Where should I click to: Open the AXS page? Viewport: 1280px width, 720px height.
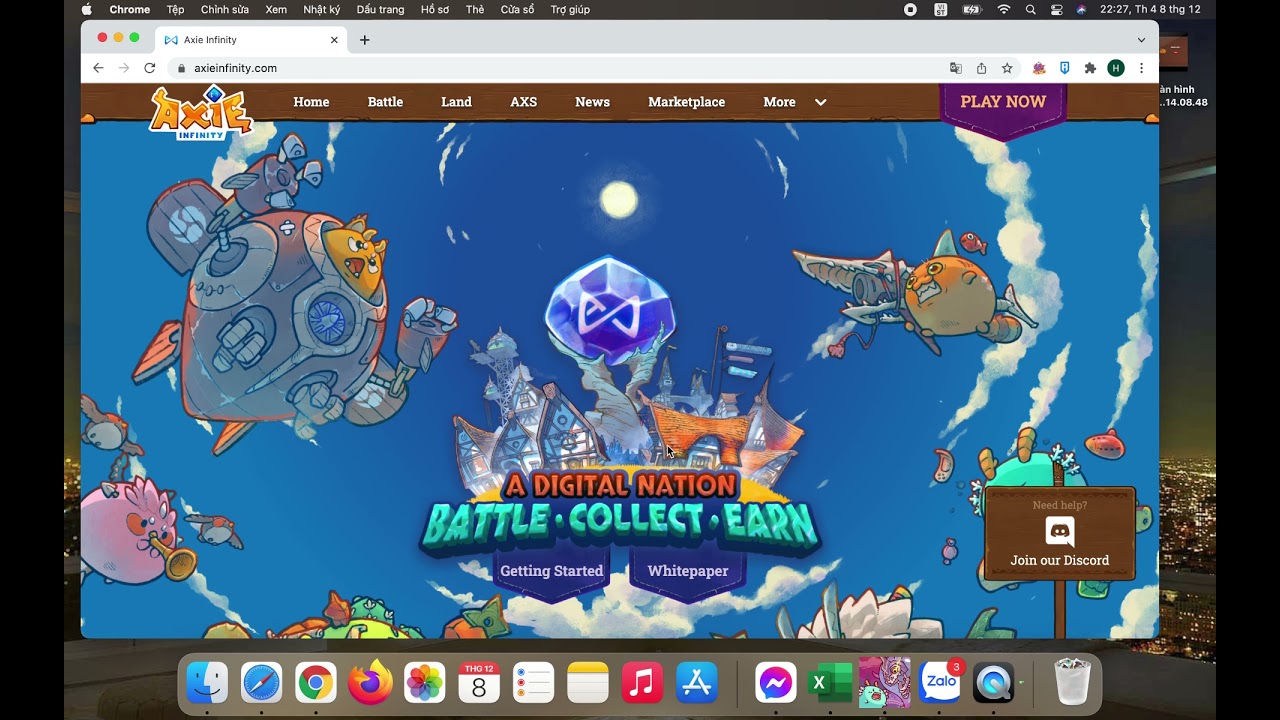tap(524, 102)
